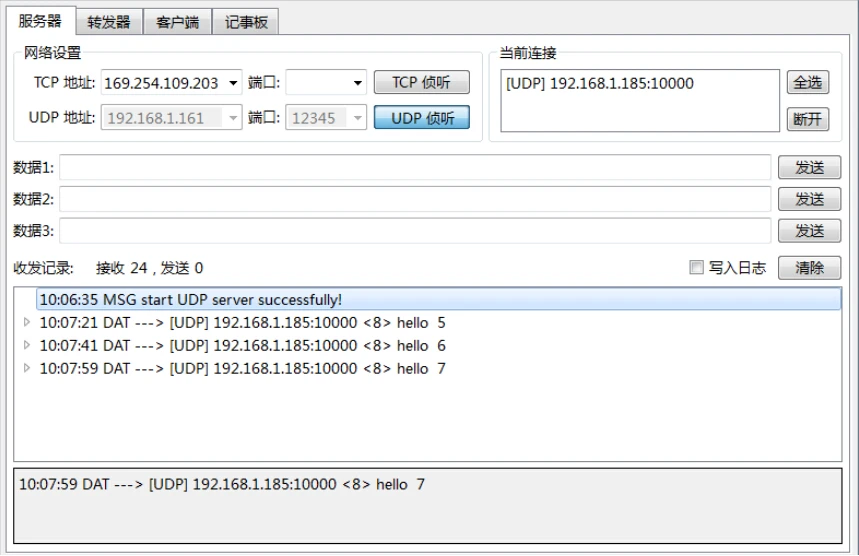The height and width of the screenshot is (556, 859).
Task: Click the 数据2 input field
Action: pos(415,199)
